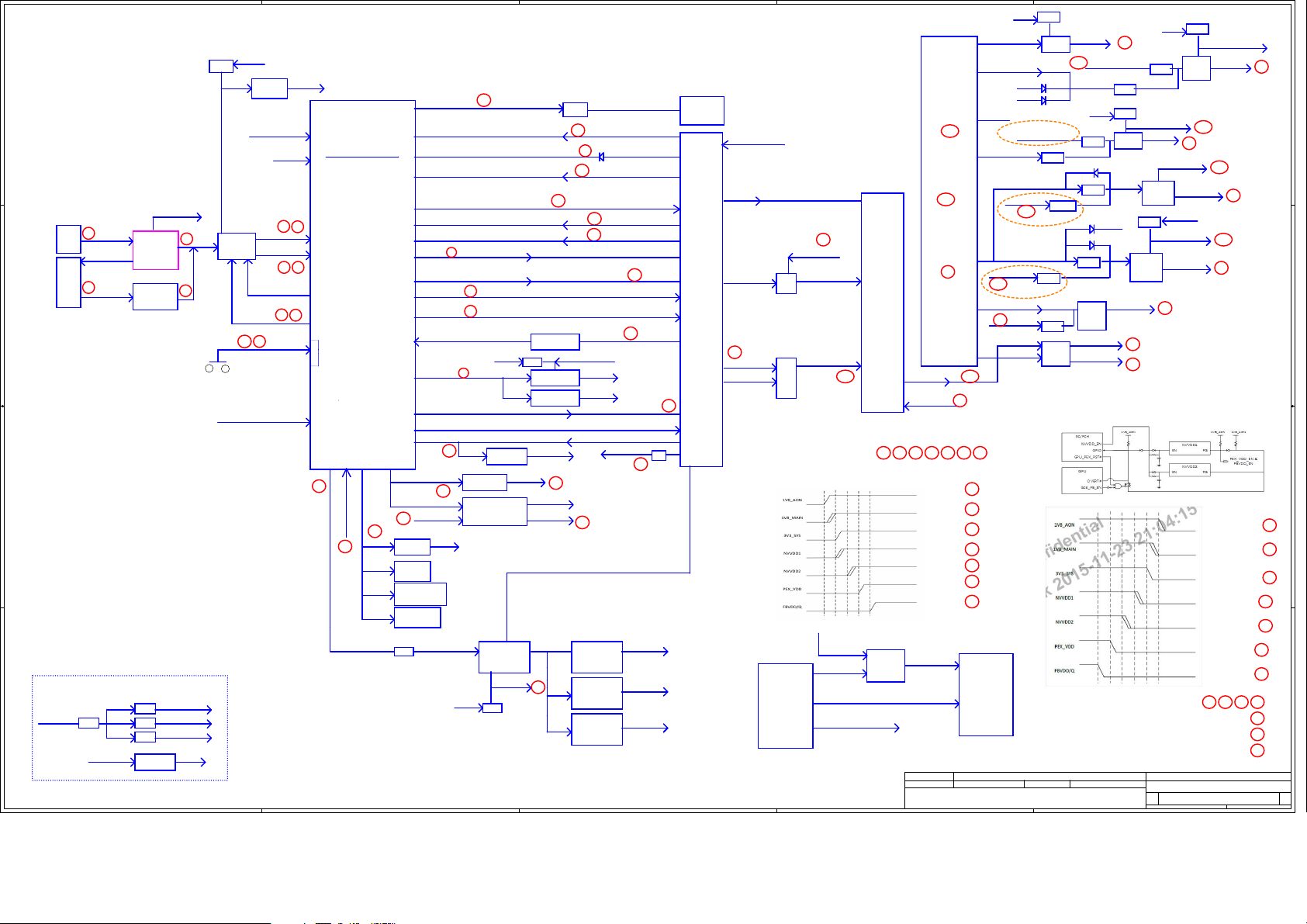This screenshot has height=924, width=1307.
Task: Click the OVERT# signal in the GPU block
Action: pos(1094,481)
